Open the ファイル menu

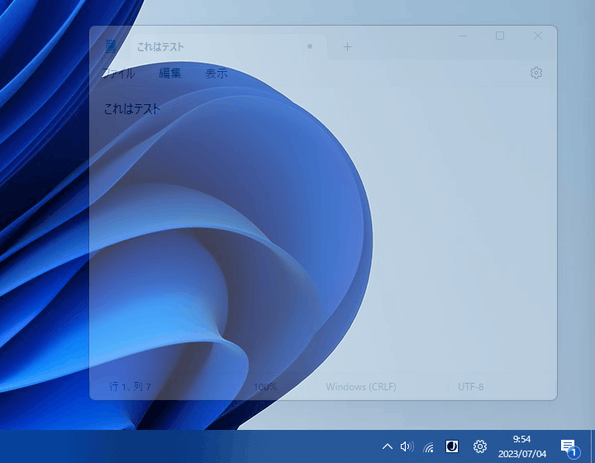(x=118, y=73)
